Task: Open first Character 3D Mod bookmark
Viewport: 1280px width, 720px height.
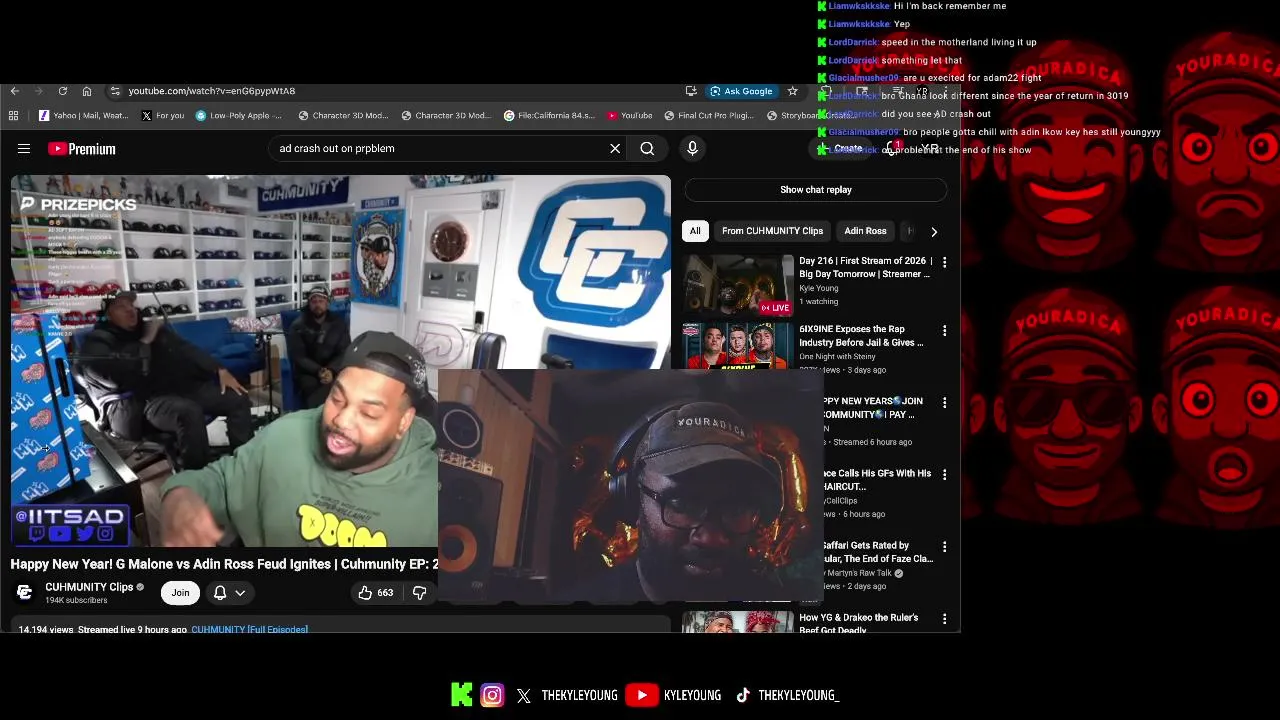Action: pyautogui.click(x=343, y=116)
